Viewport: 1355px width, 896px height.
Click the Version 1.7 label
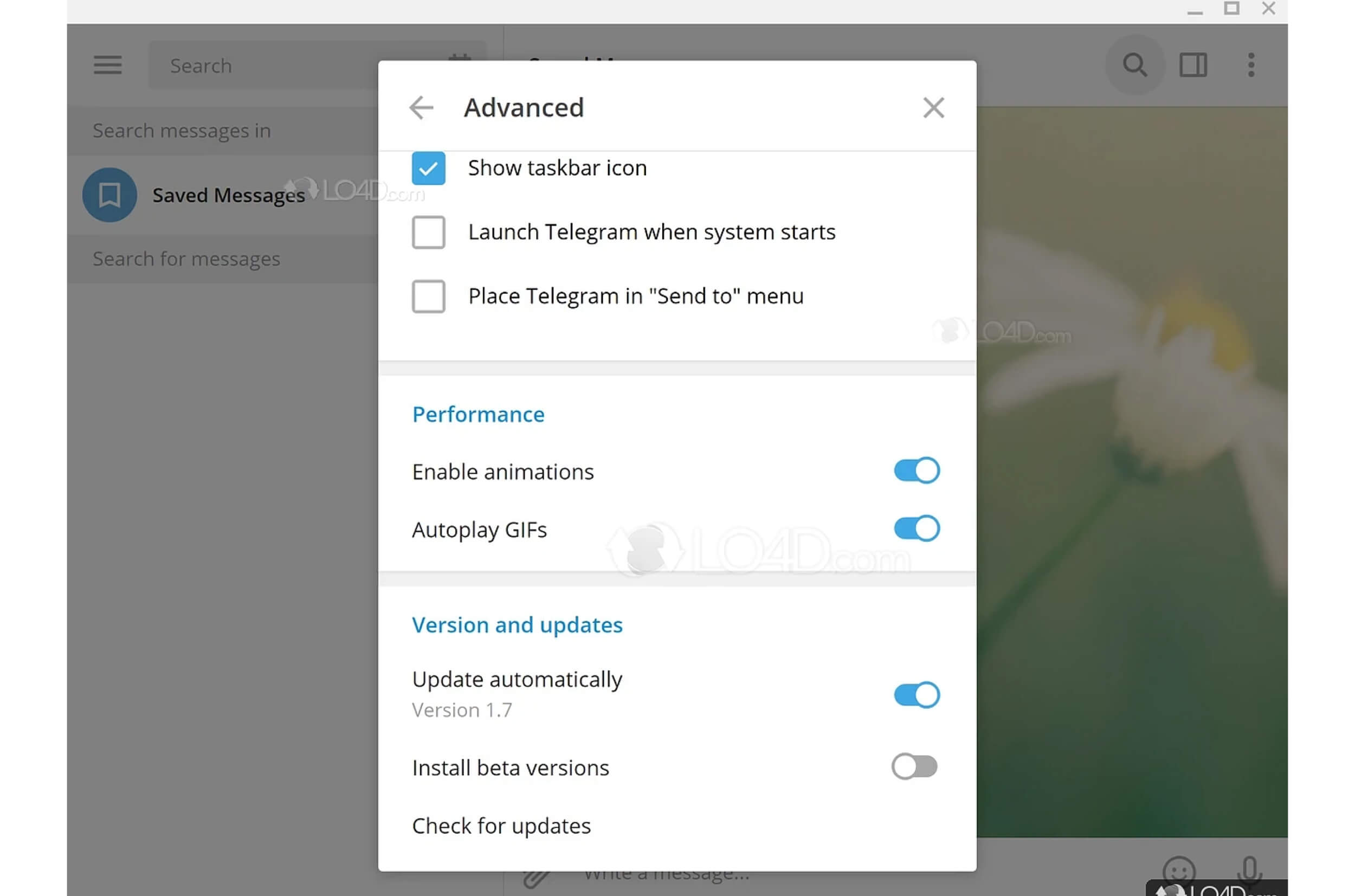point(462,710)
